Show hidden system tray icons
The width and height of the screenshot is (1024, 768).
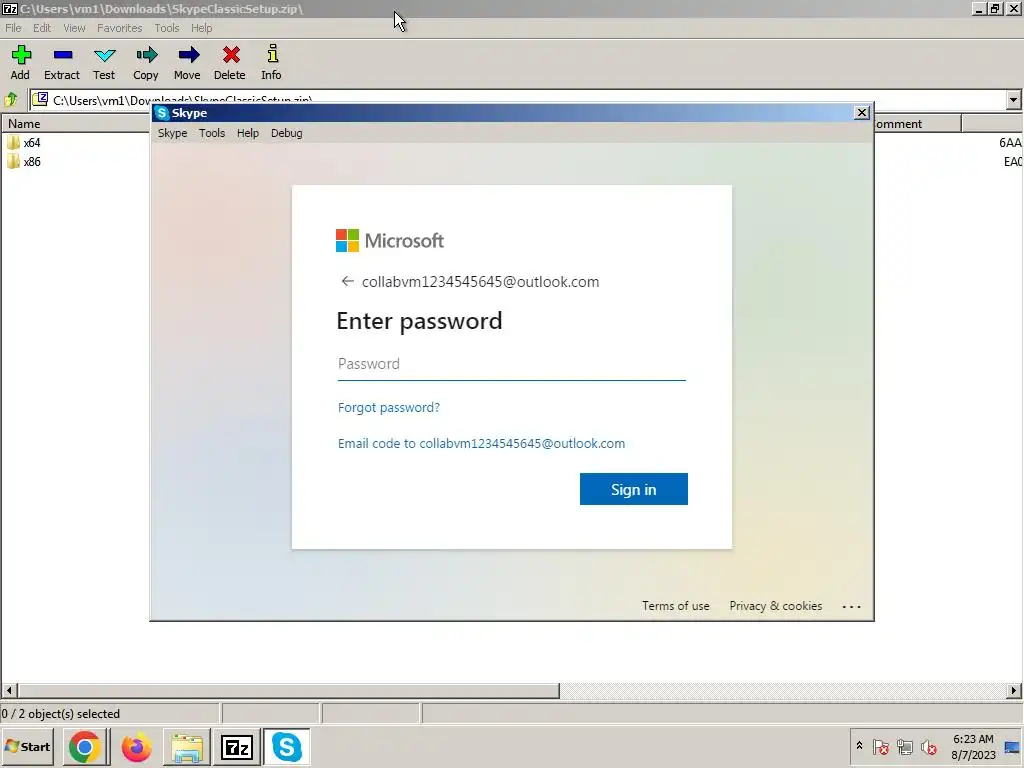click(859, 746)
